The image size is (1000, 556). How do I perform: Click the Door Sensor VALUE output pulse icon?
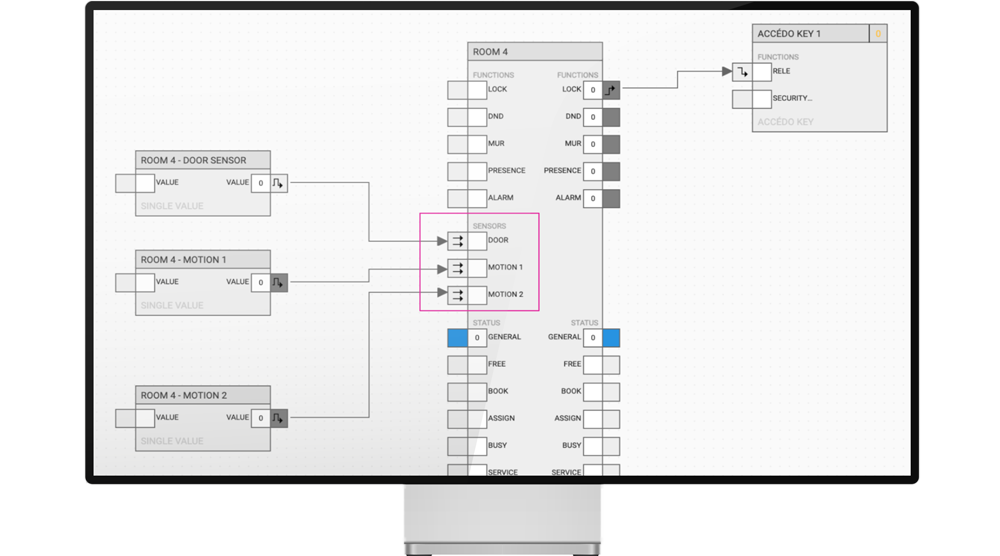click(x=279, y=183)
